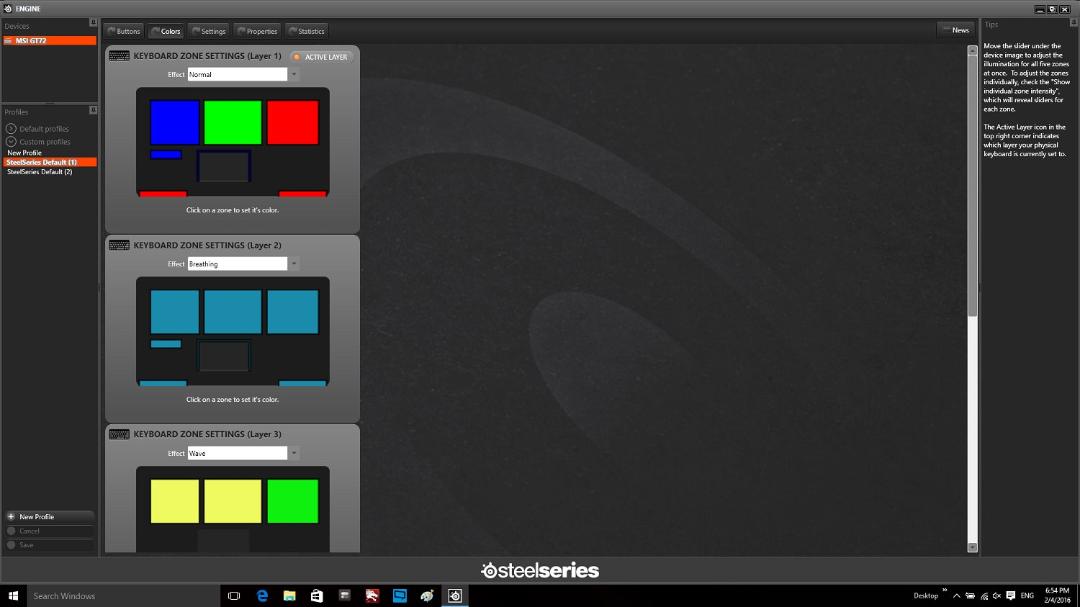Open File Explorer from the taskbar
This screenshot has width=1080, height=607.
[289, 596]
